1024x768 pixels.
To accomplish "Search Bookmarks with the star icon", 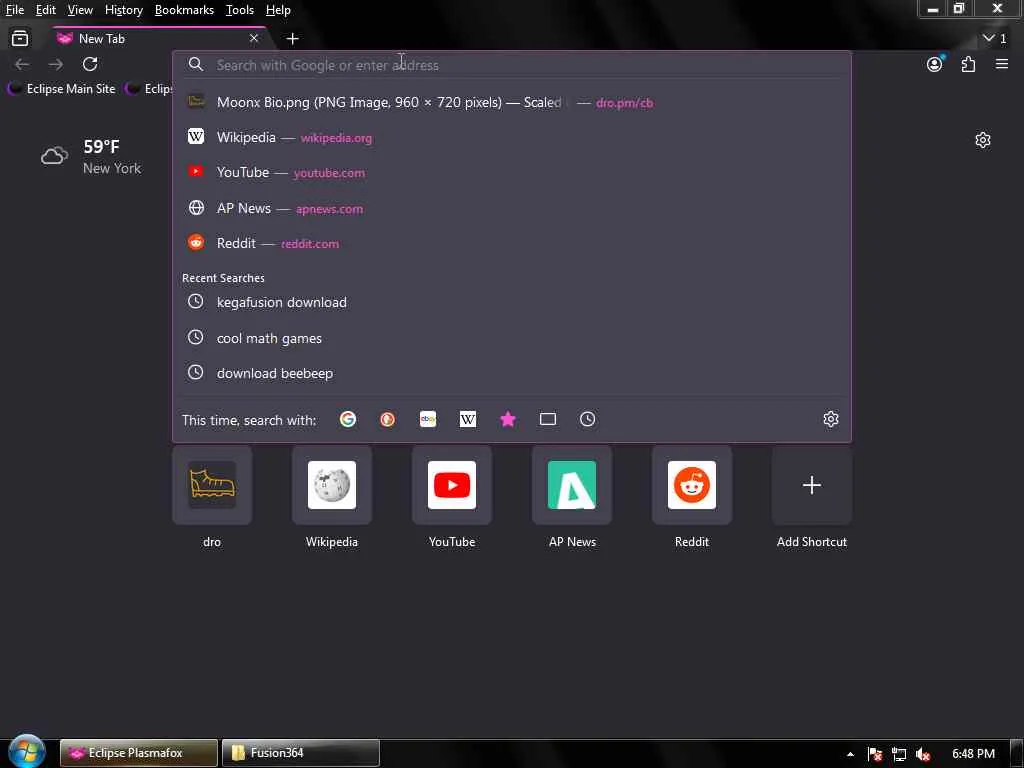I will [x=508, y=419].
